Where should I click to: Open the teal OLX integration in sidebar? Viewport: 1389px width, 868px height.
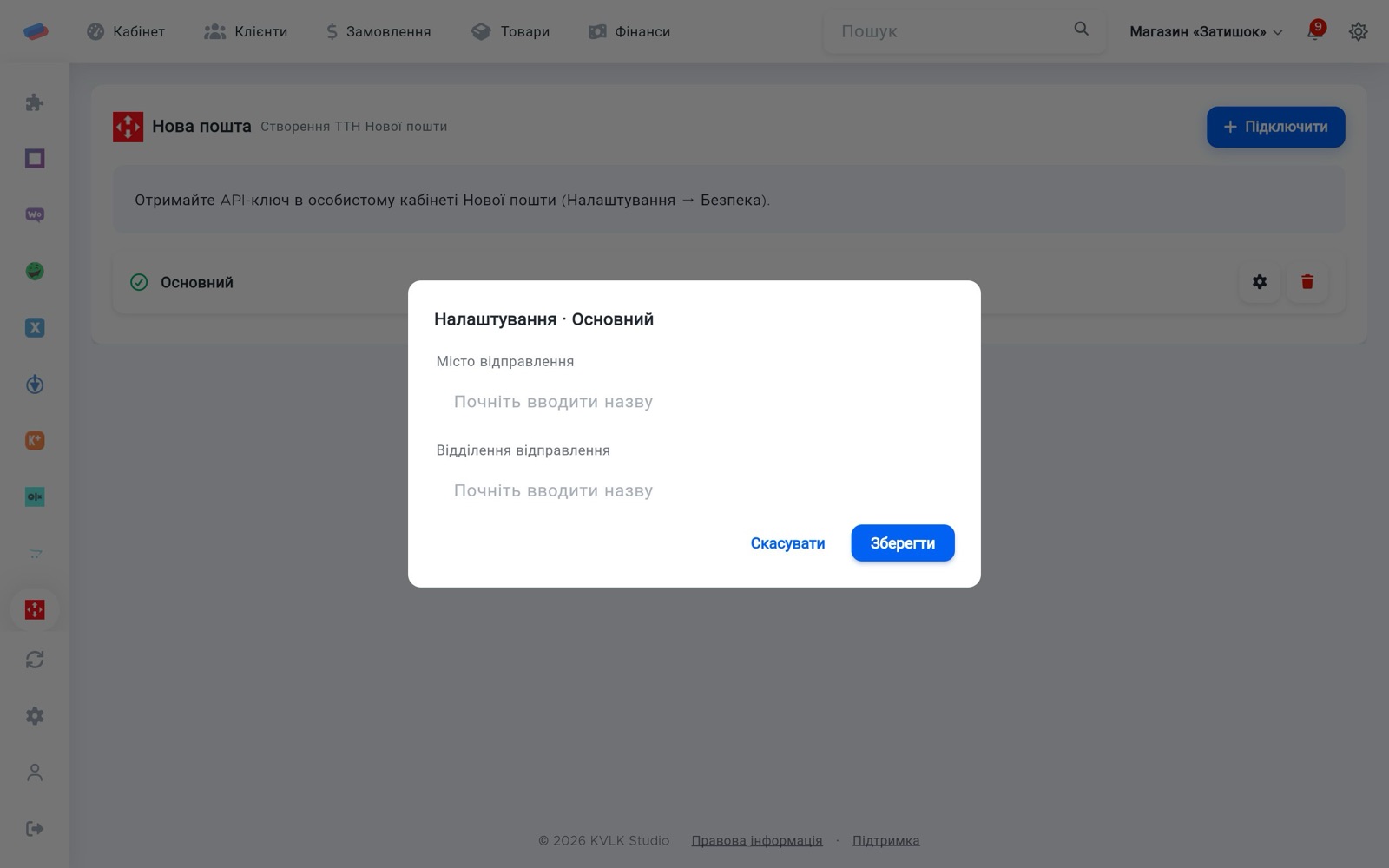[x=35, y=497]
